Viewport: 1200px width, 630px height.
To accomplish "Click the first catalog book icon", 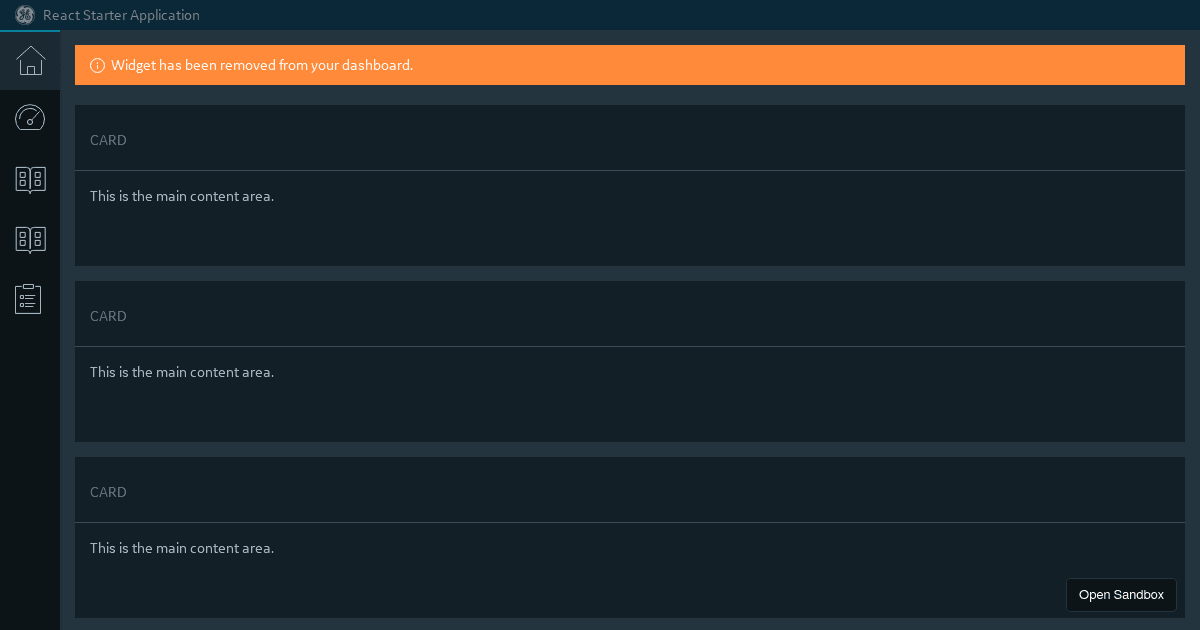I will 30,178.
